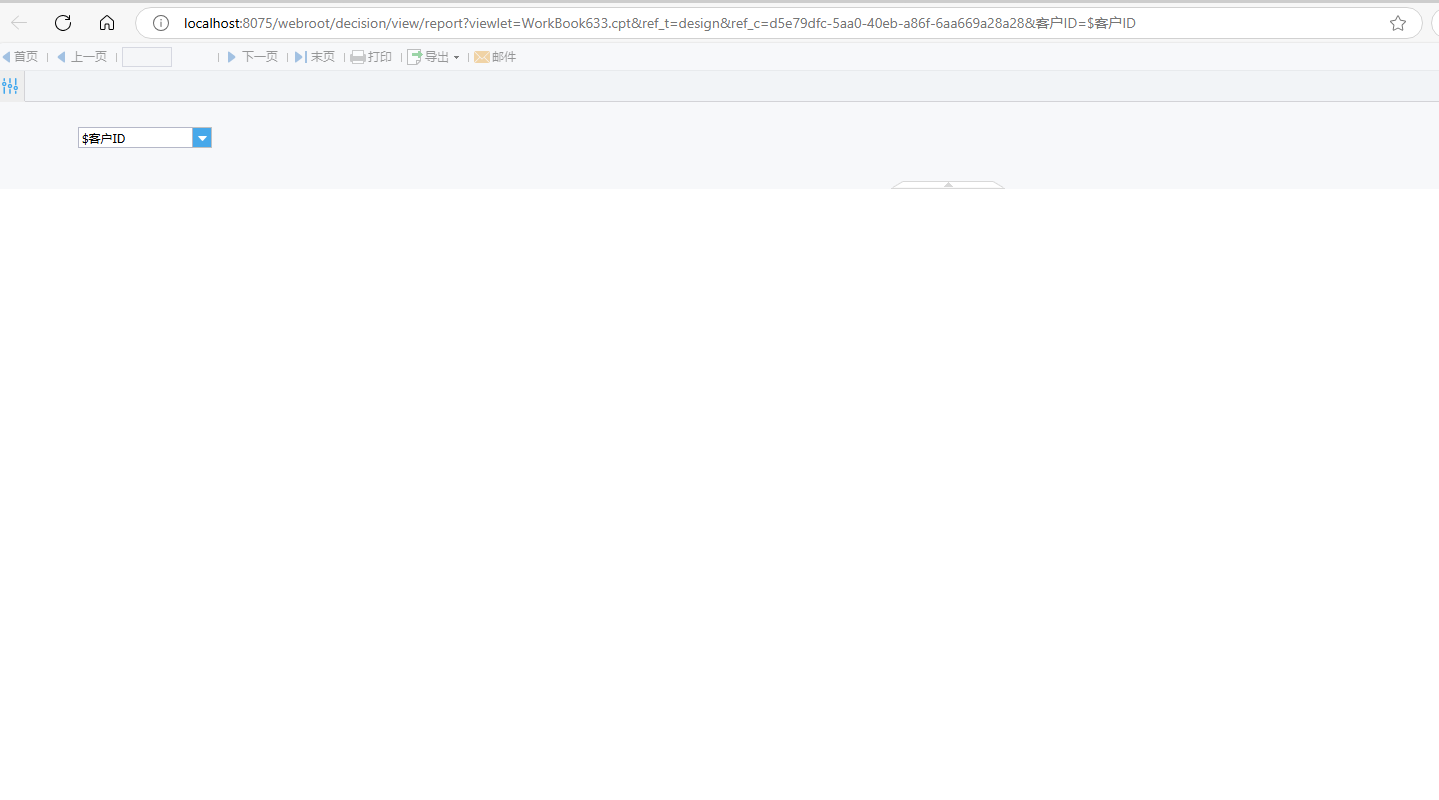Go to previous page 上一页

[x=82, y=57]
